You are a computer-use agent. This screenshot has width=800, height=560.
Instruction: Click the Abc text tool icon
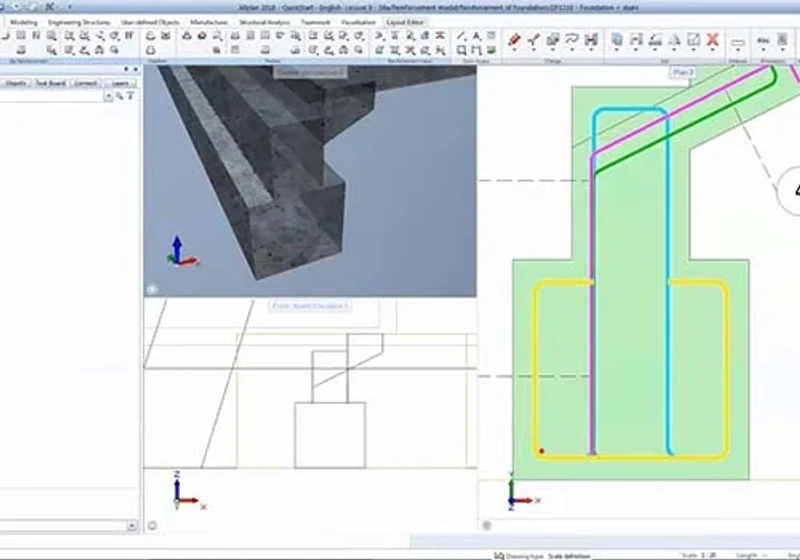coord(763,40)
